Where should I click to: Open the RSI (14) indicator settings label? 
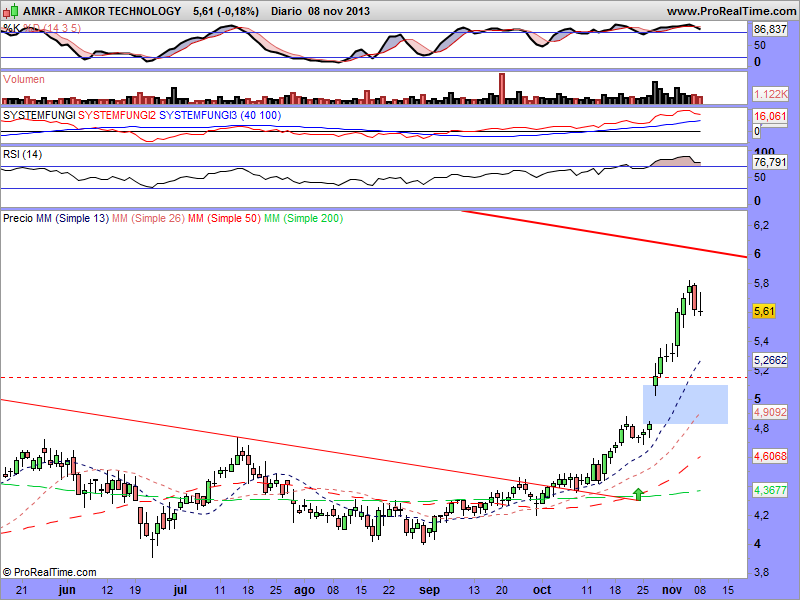coord(23,154)
